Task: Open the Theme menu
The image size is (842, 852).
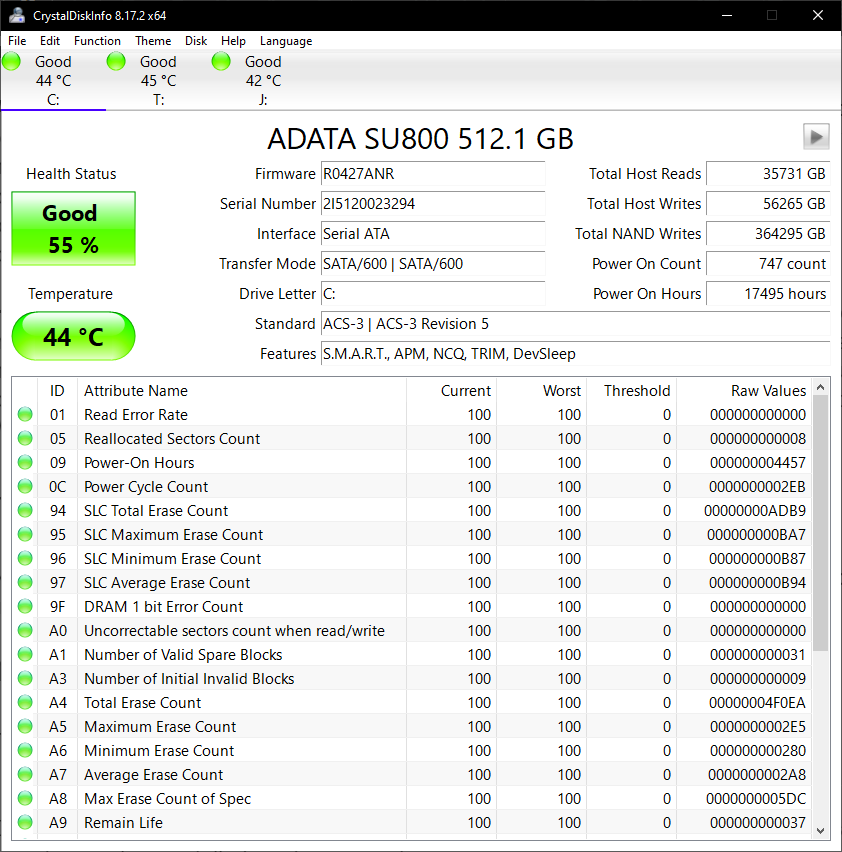Action: coord(153,41)
